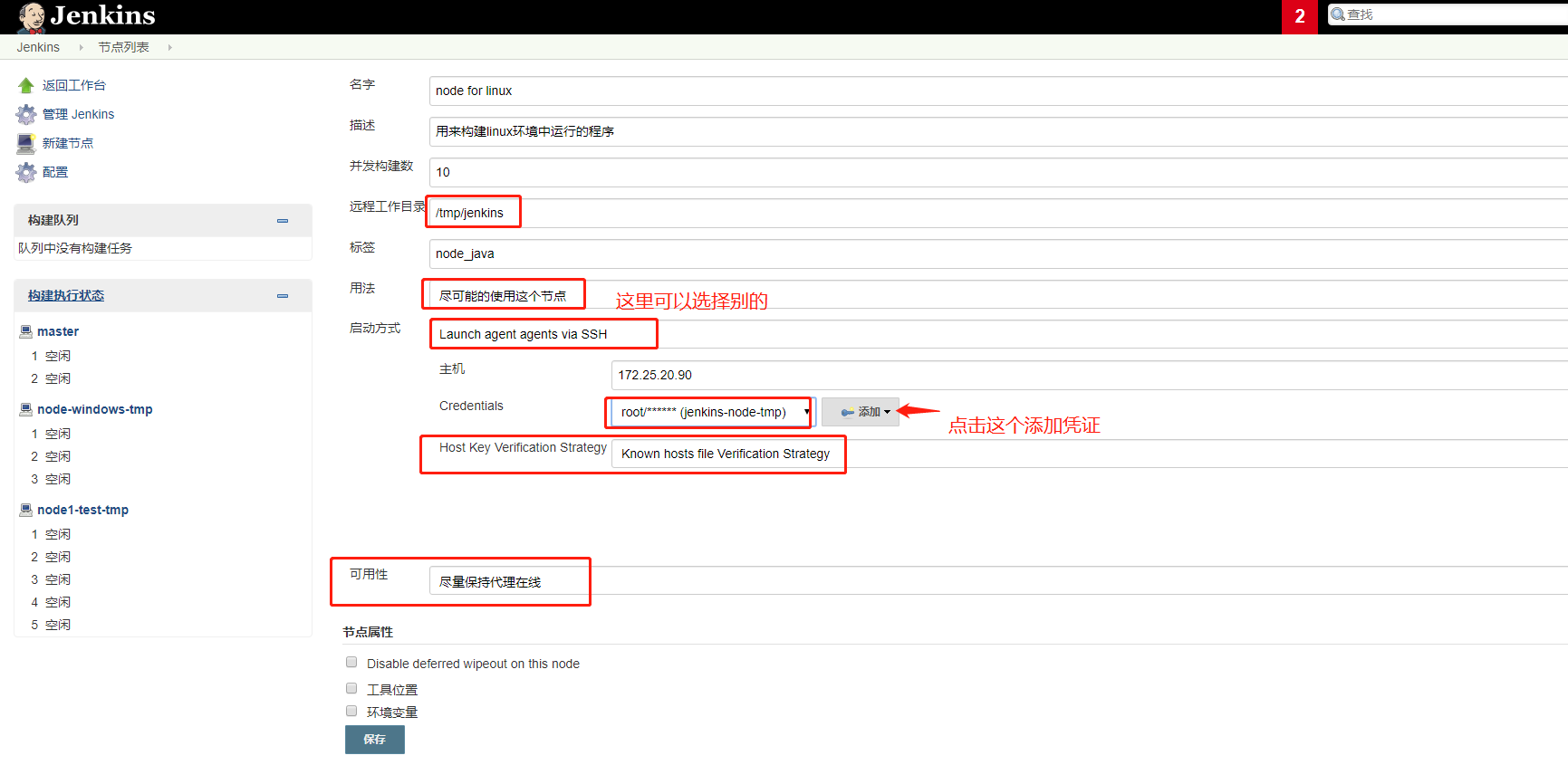Click 新建节点 link
The width and height of the screenshot is (1568, 765).
pyautogui.click(x=68, y=143)
